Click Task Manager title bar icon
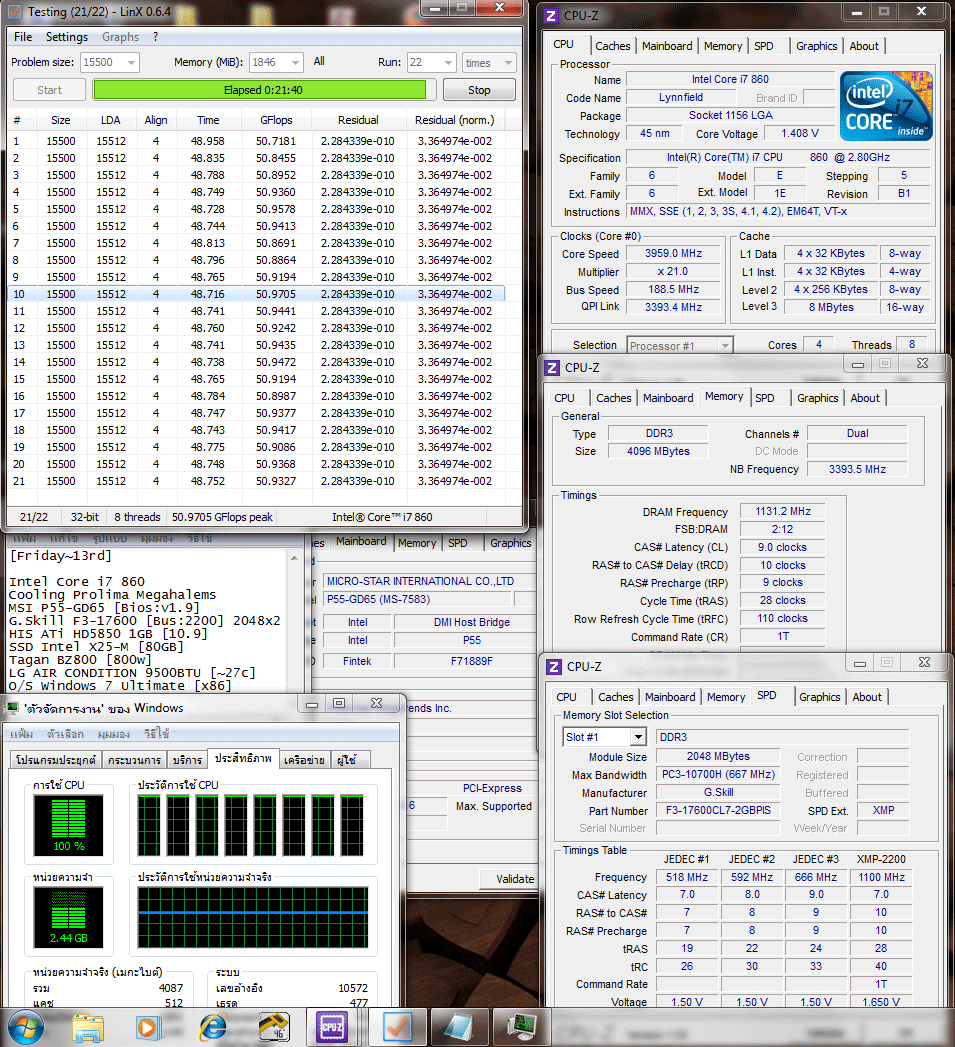The width and height of the screenshot is (955, 1047). coord(13,708)
